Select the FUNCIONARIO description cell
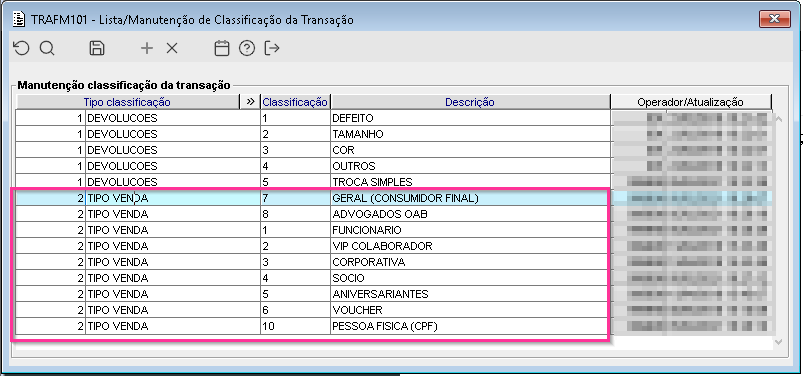This screenshot has width=803, height=376. [470, 230]
